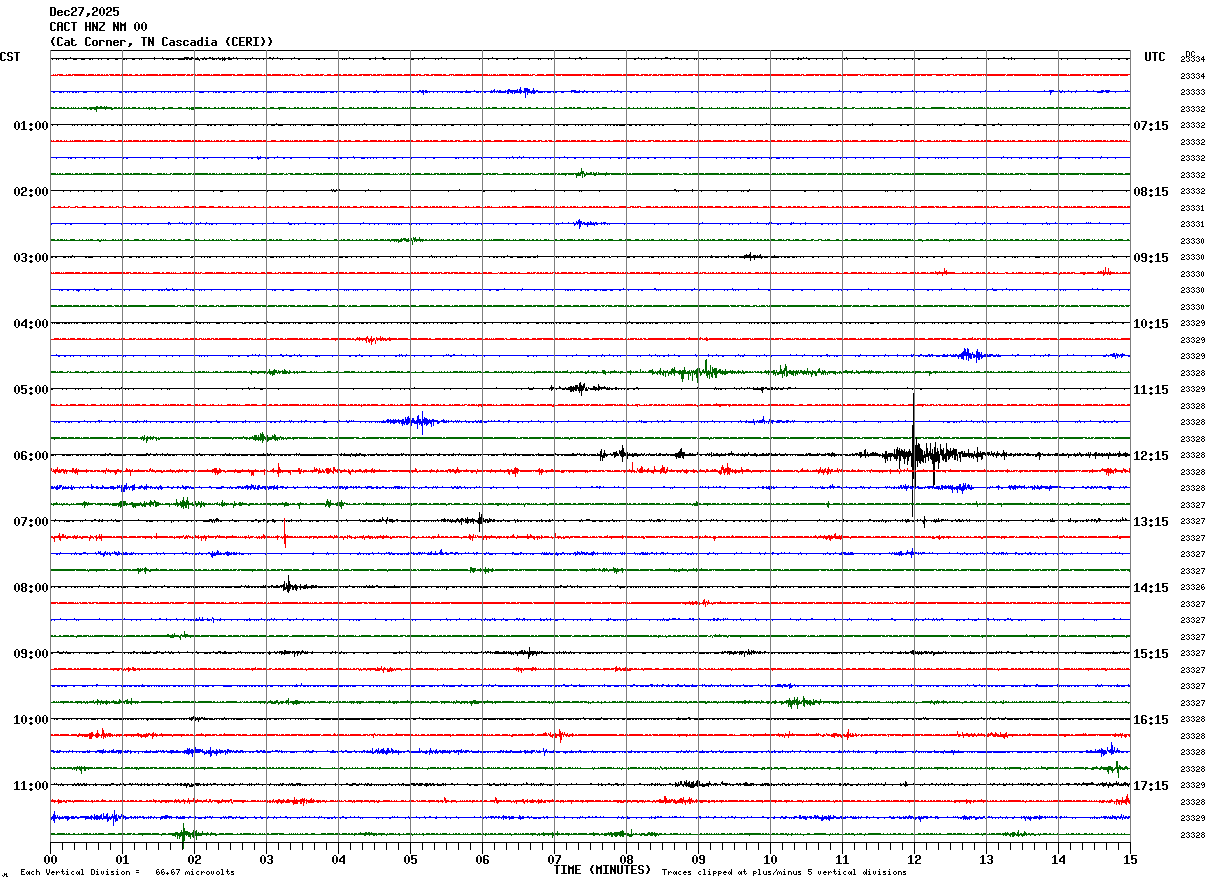Click minute tick label "00" on time axis
The height and width of the screenshot is (886, 1210).
pyautogui.click(x=50, y=859)
